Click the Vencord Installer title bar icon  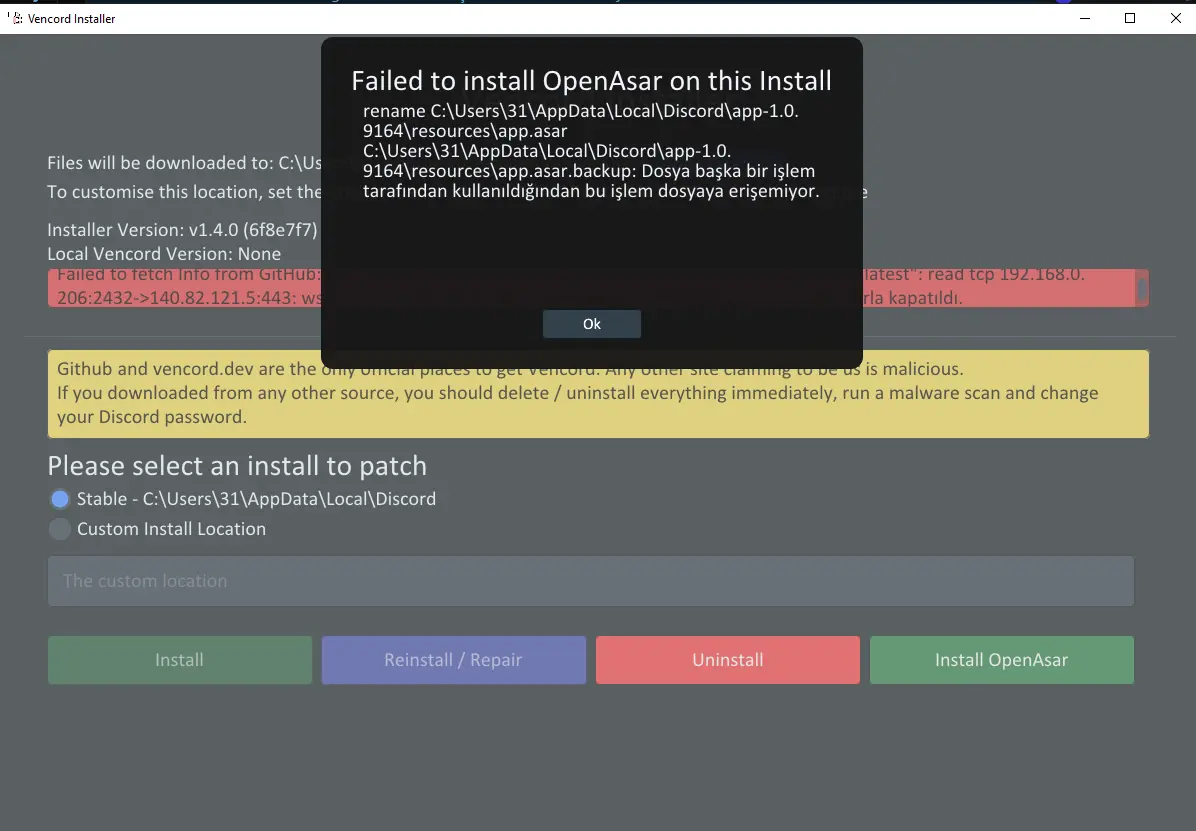pos(15,18)
